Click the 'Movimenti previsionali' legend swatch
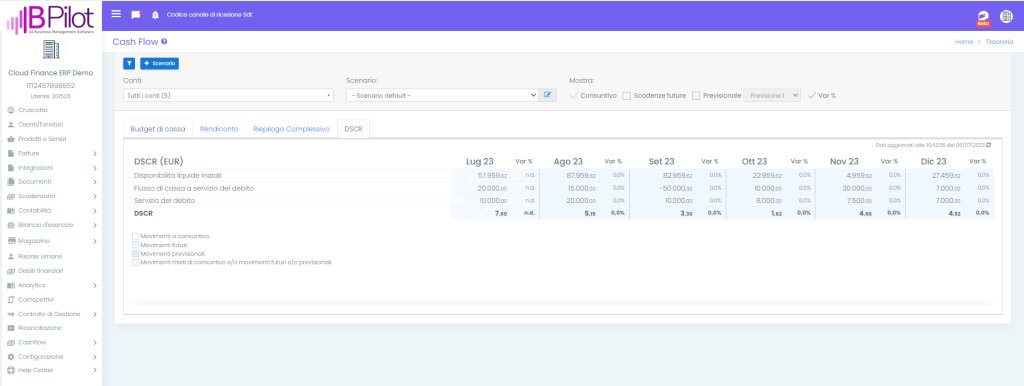The height and width of the screenshot is (386, 1024). [135, 253]
